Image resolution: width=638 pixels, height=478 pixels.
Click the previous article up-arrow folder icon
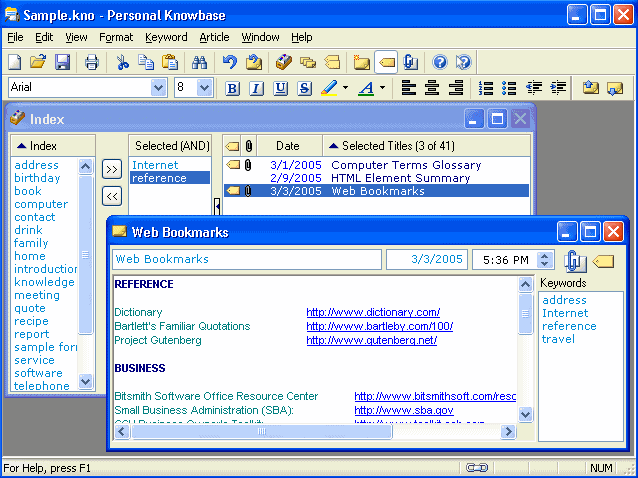[x=591, y=88]
